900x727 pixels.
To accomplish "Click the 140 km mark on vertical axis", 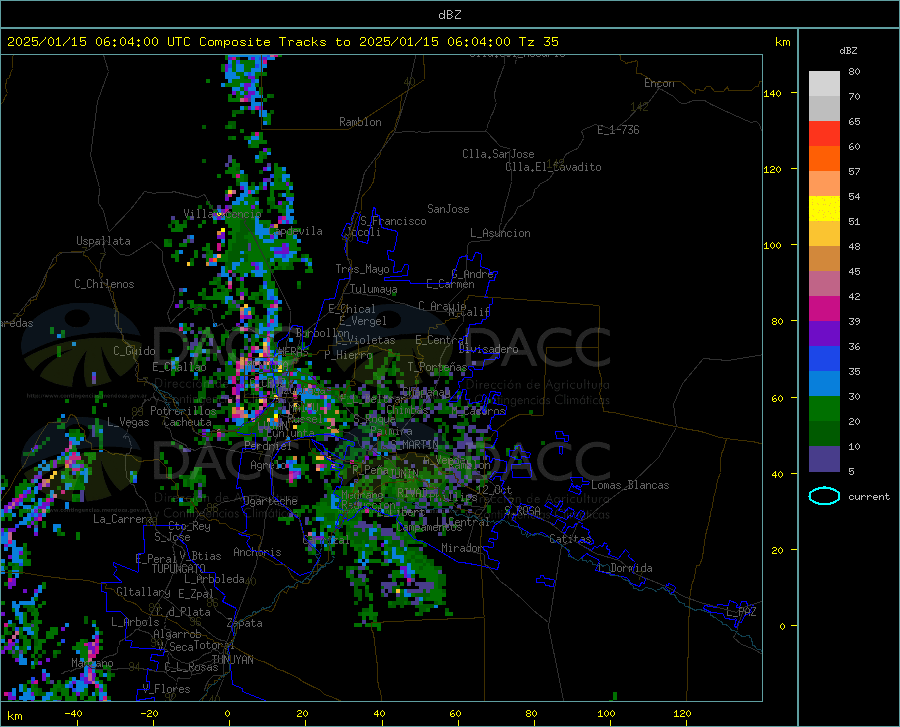I will pos(772,93).
